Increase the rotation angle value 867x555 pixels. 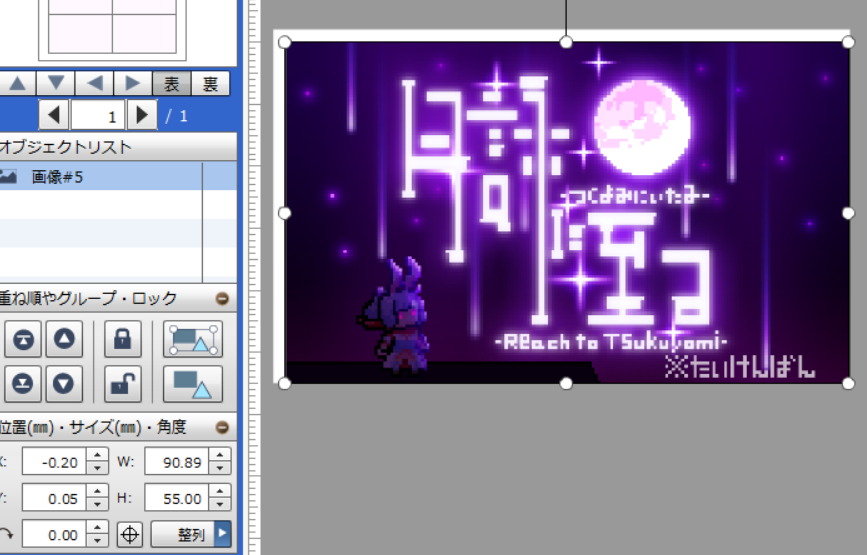pos(97,528)
